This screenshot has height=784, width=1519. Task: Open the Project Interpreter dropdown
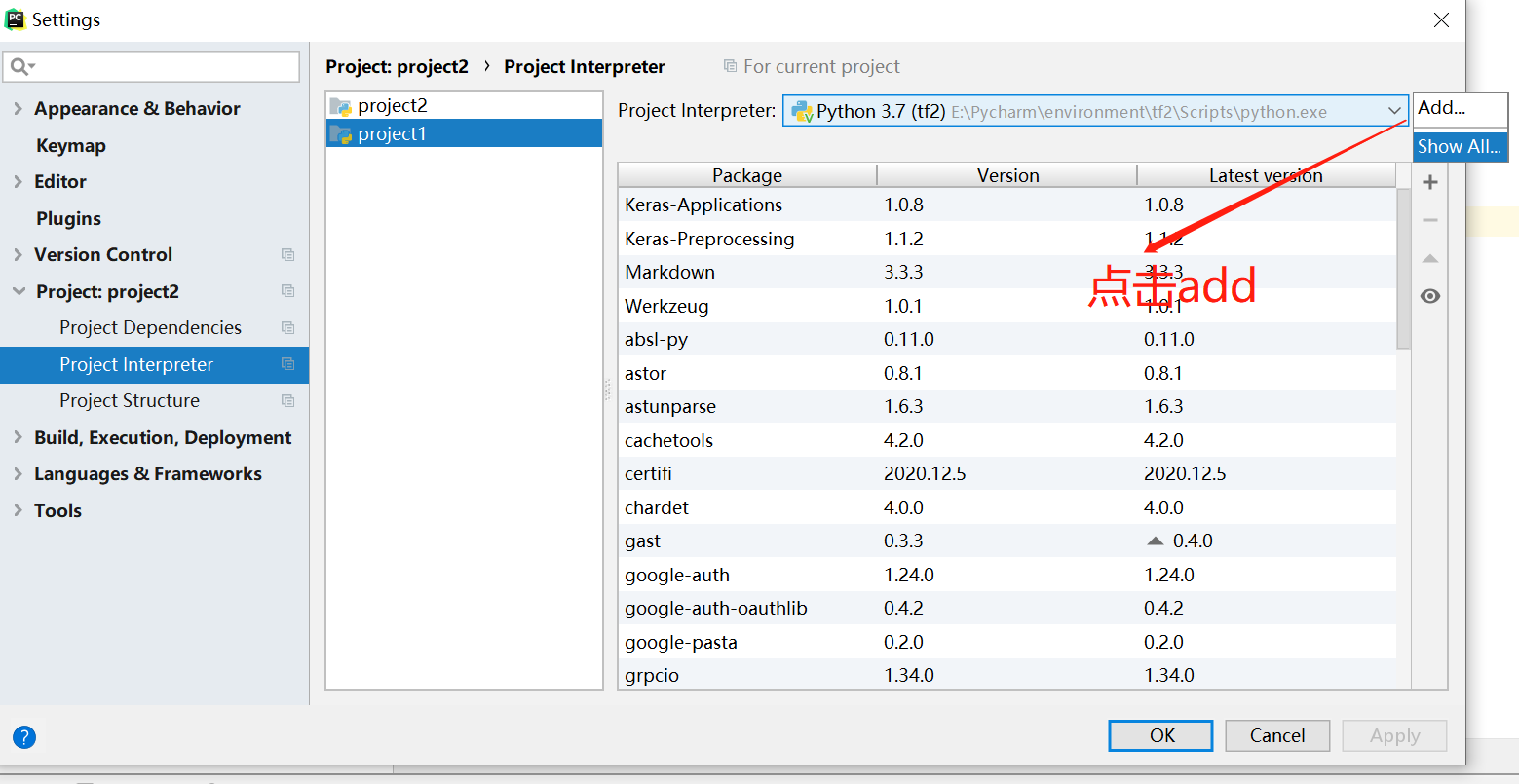click(1394, 110)
